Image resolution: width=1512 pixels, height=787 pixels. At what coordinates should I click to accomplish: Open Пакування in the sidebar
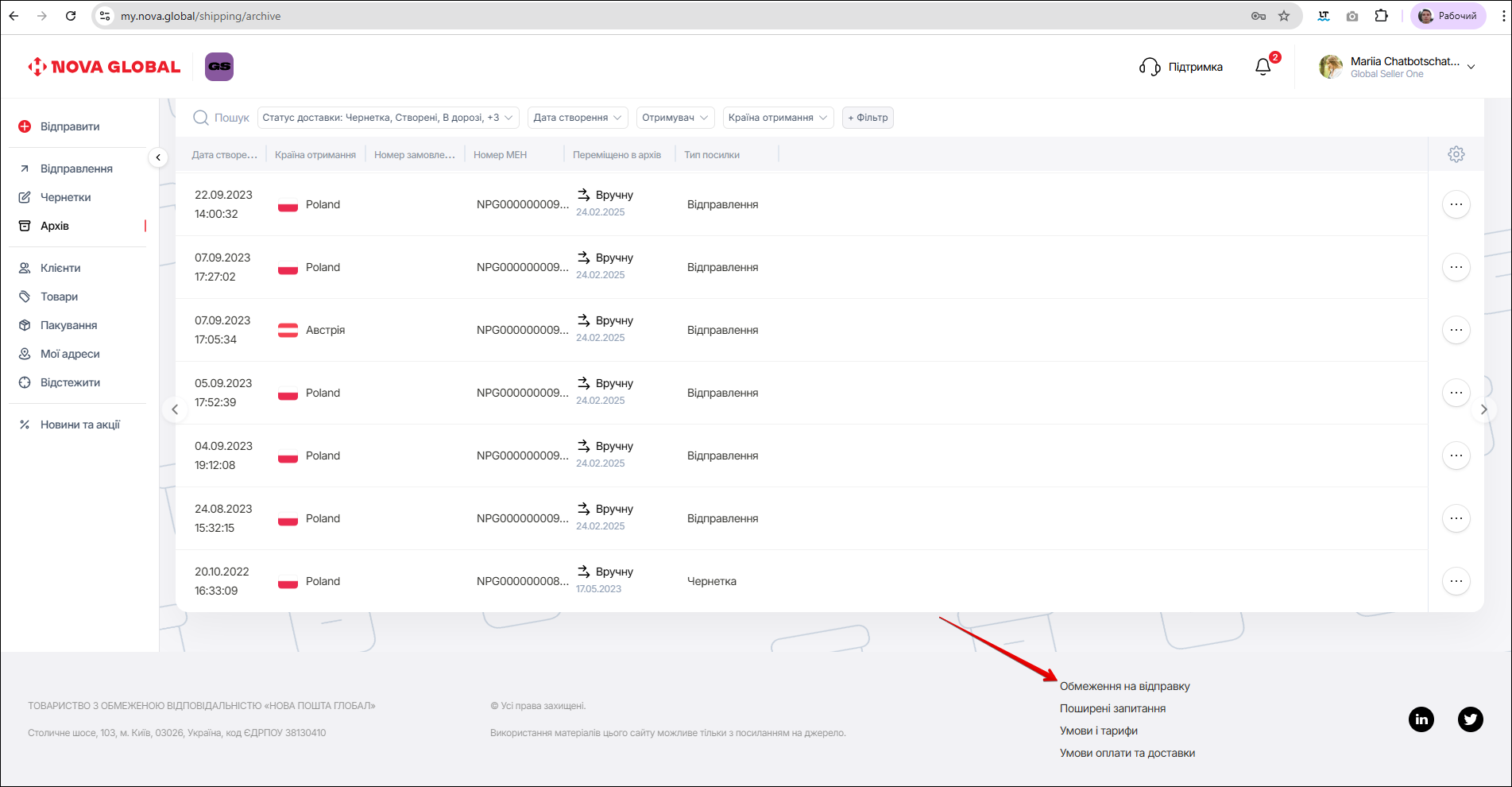[x=68, y=325]
